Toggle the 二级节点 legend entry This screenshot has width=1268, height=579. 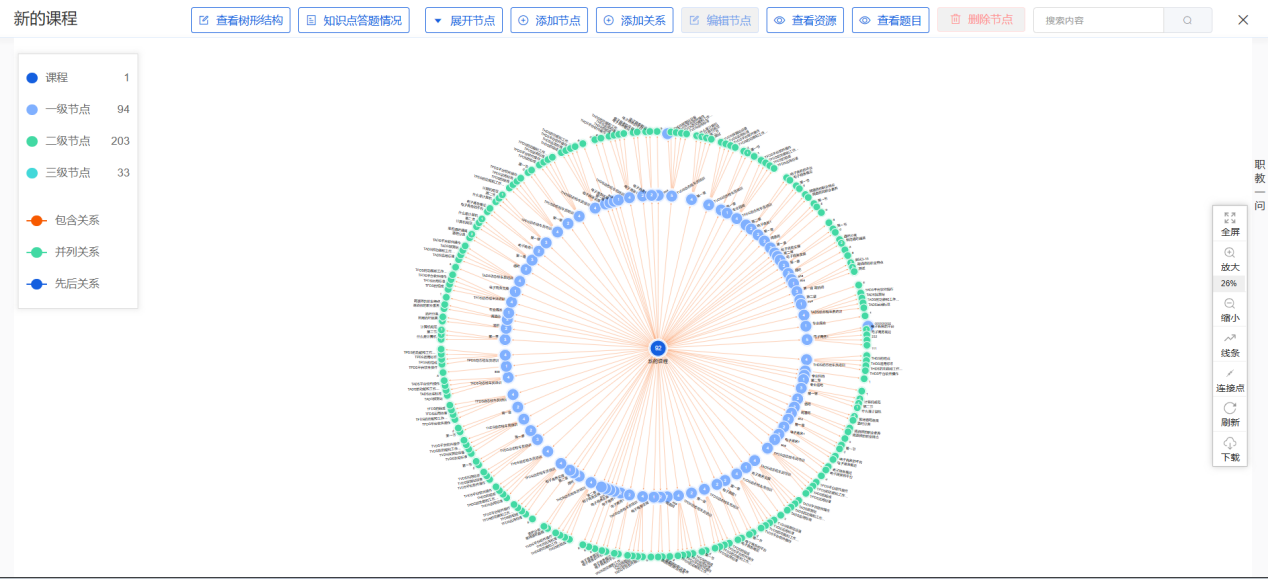[x=68, y=141]
